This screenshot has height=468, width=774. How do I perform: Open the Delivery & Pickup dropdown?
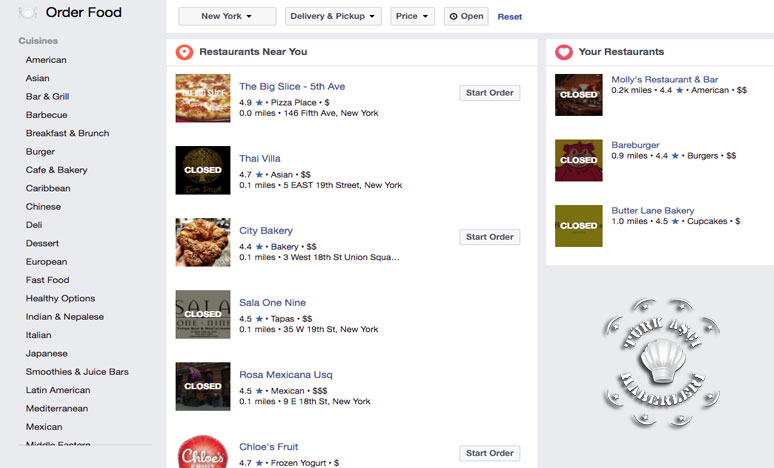coord(333,16)
